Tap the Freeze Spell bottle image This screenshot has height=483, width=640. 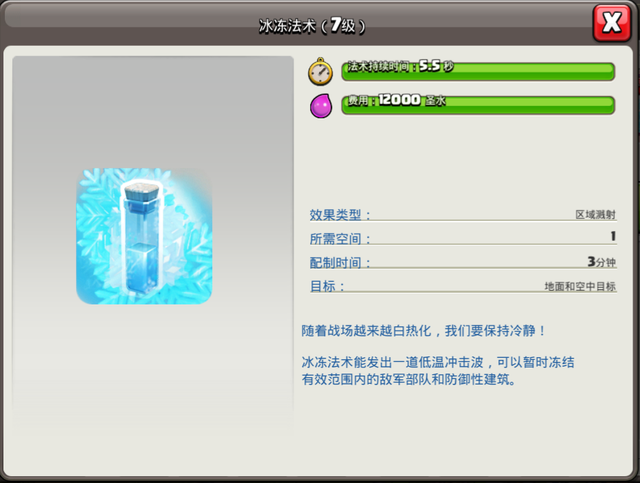pyautogui.click(x=144, y=236)
